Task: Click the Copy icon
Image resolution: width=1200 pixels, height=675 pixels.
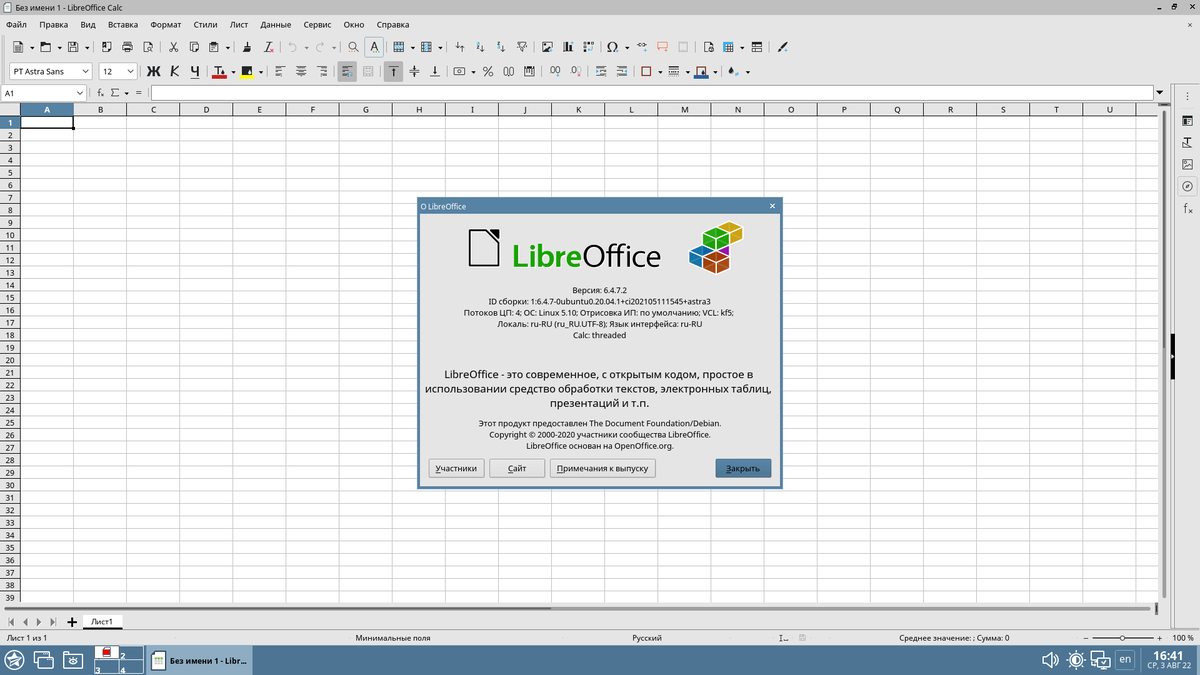Action: (194, 47)
